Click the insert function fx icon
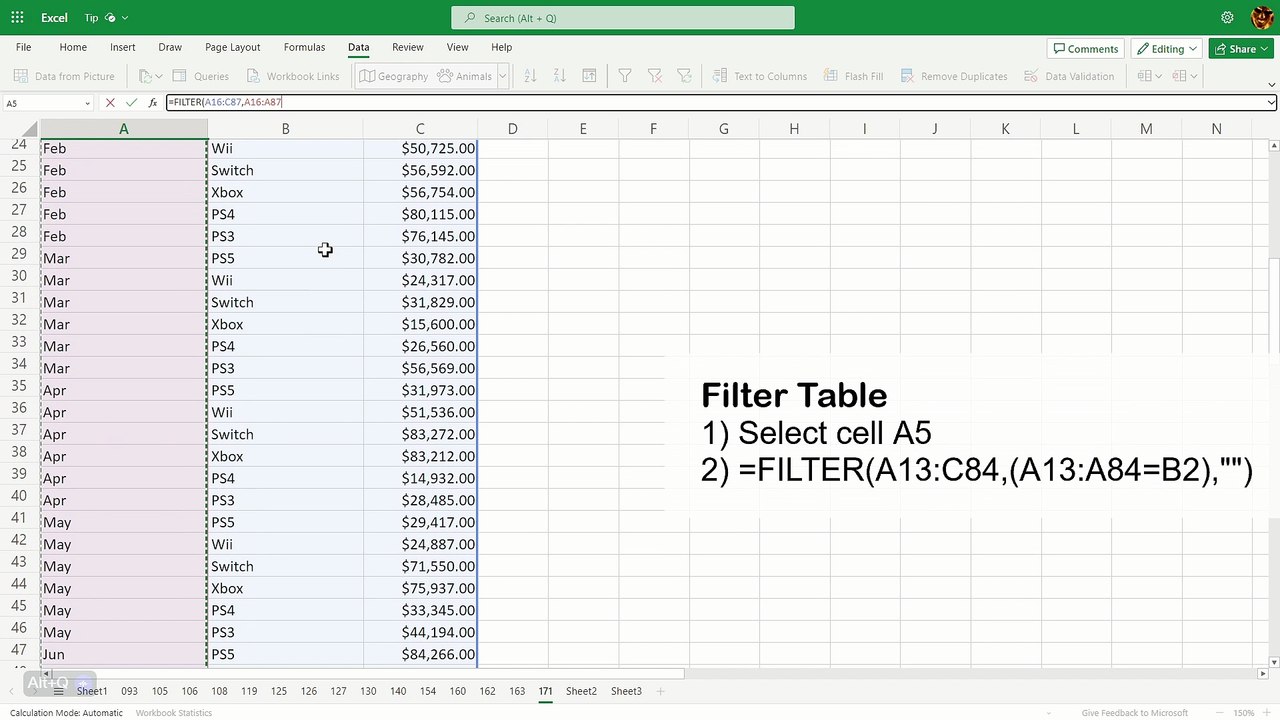Screen dimensions: 1280x720 [x=152, y=102]
